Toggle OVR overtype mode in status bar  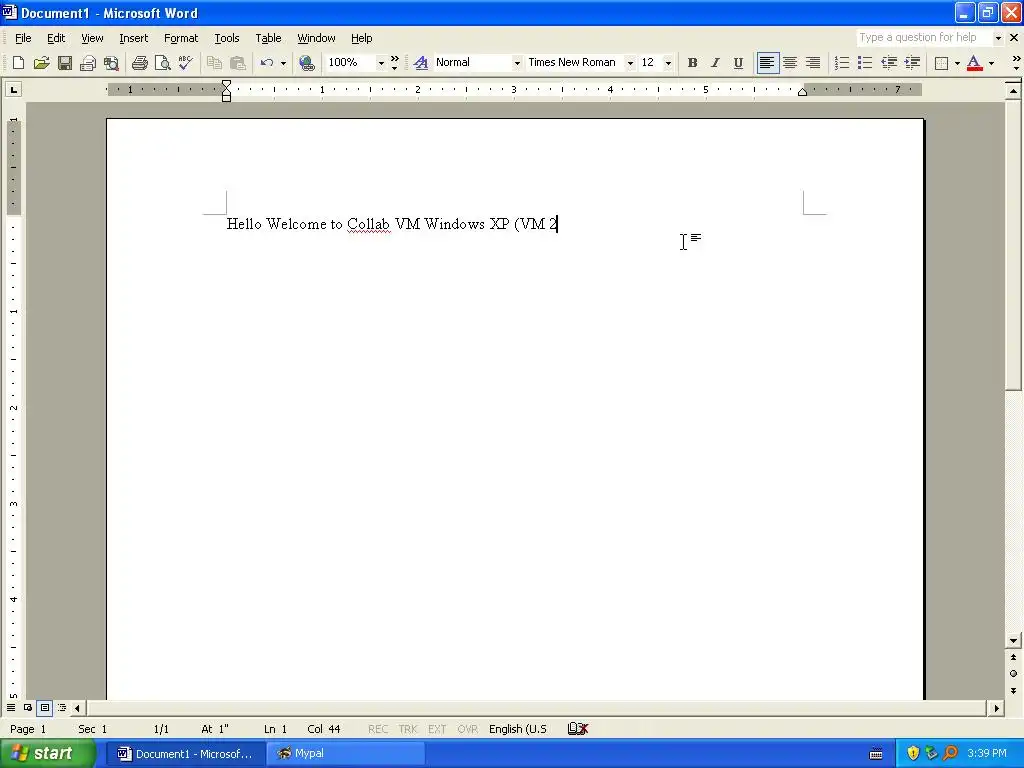tap(468, 729)
